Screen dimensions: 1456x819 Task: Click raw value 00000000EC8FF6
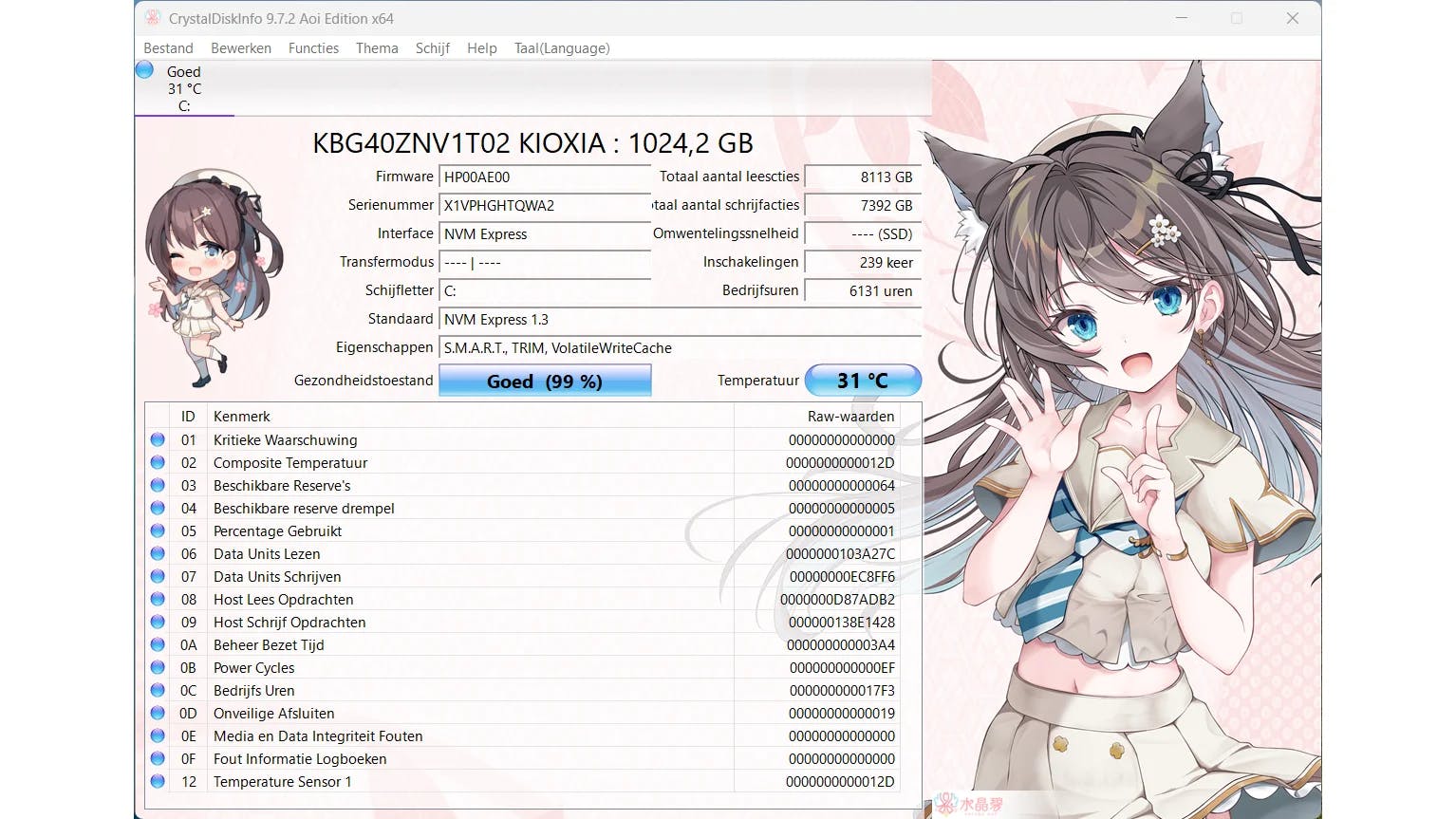[x=842, y=576]
